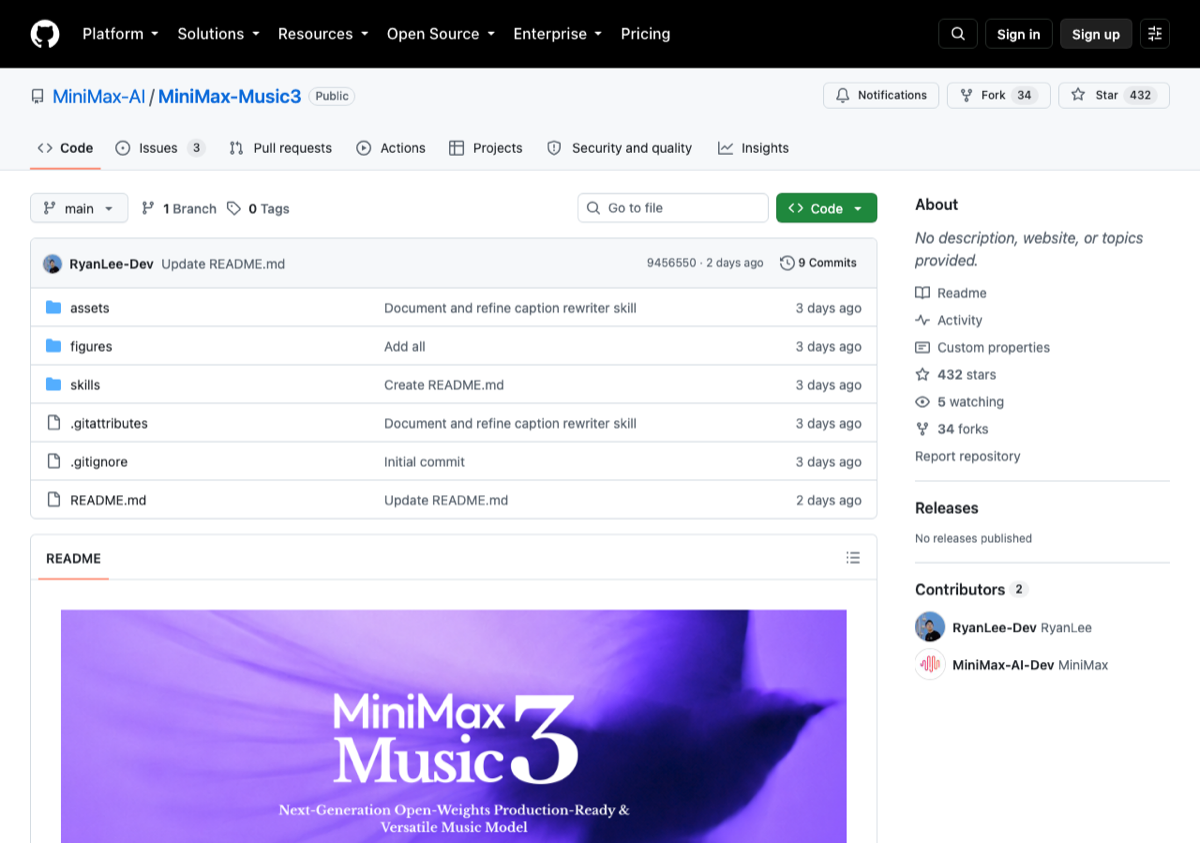This screenshot has height=843, width=1200.
Task: Open the Security and quality tab
Action: (x=620, y=148)
